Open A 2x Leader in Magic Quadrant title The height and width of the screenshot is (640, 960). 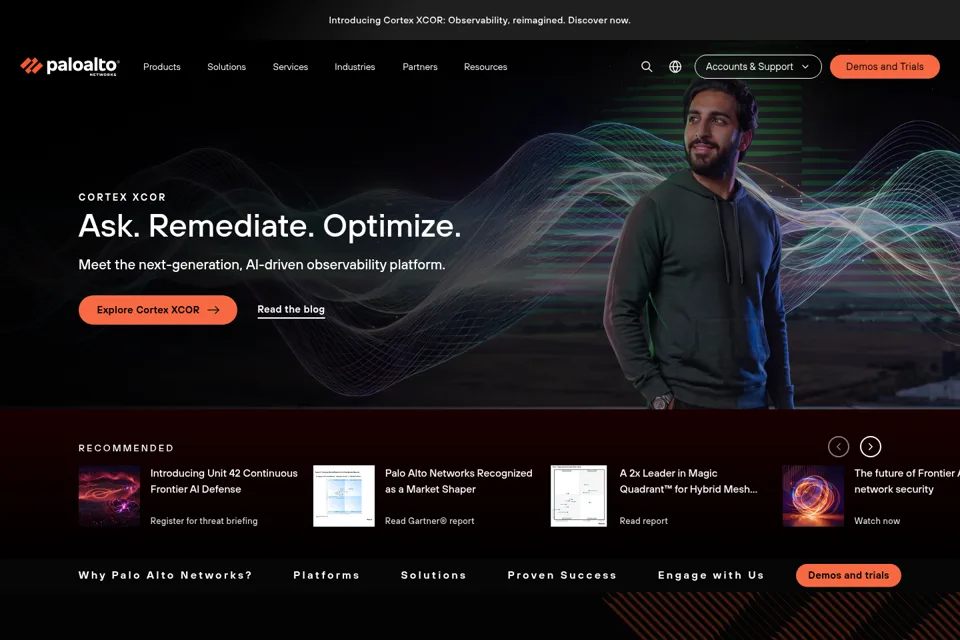[688, 481]
